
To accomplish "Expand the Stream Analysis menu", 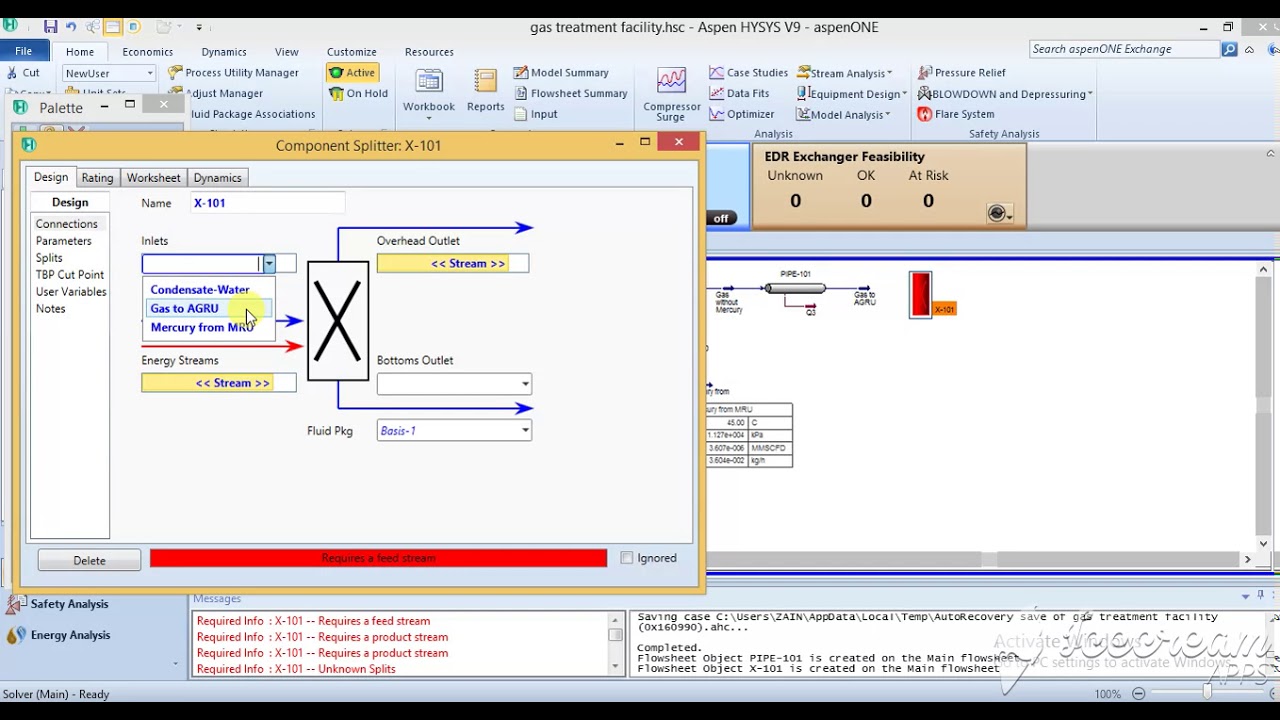I will point(845,73).
